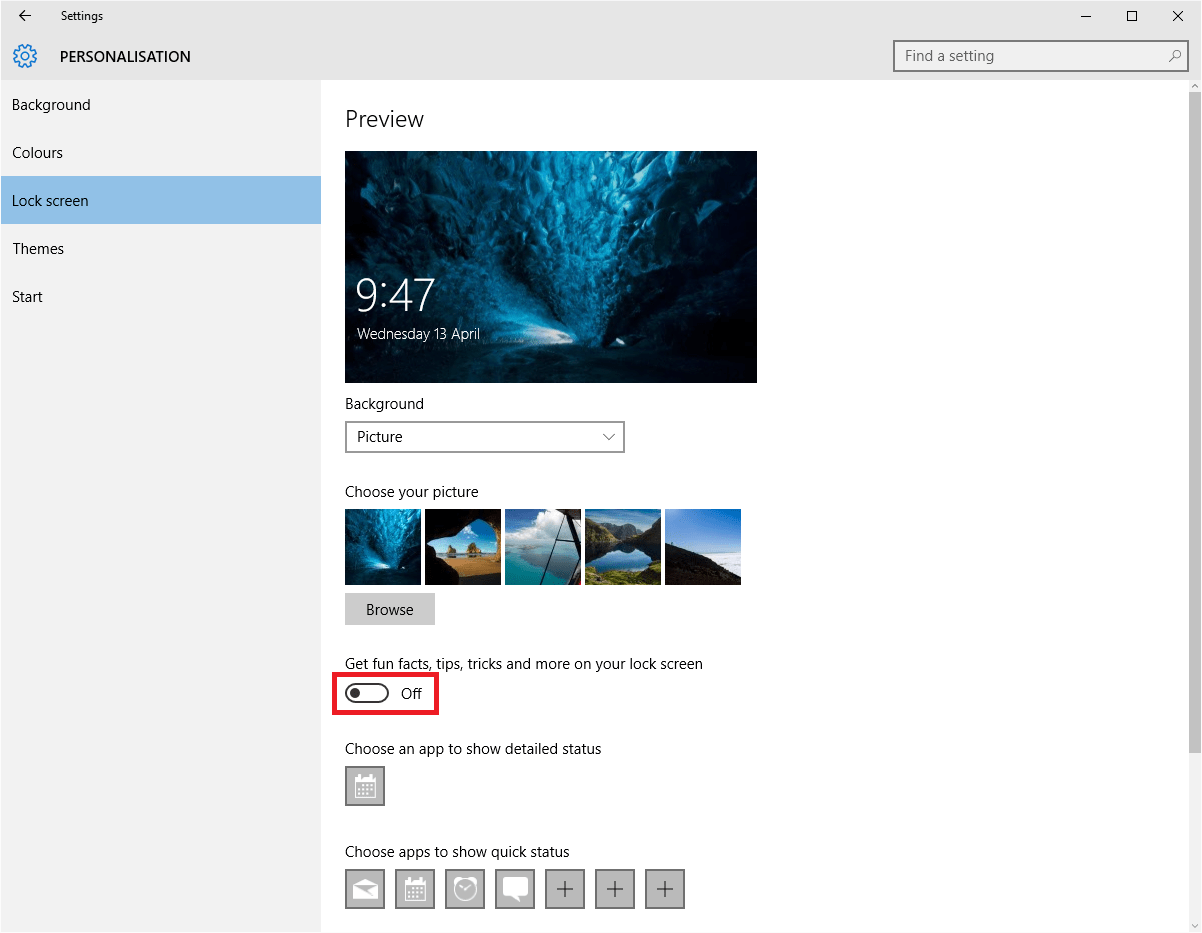Click the Personalisation gear icon
1202x933 pixels.
(x=25, y=56)
